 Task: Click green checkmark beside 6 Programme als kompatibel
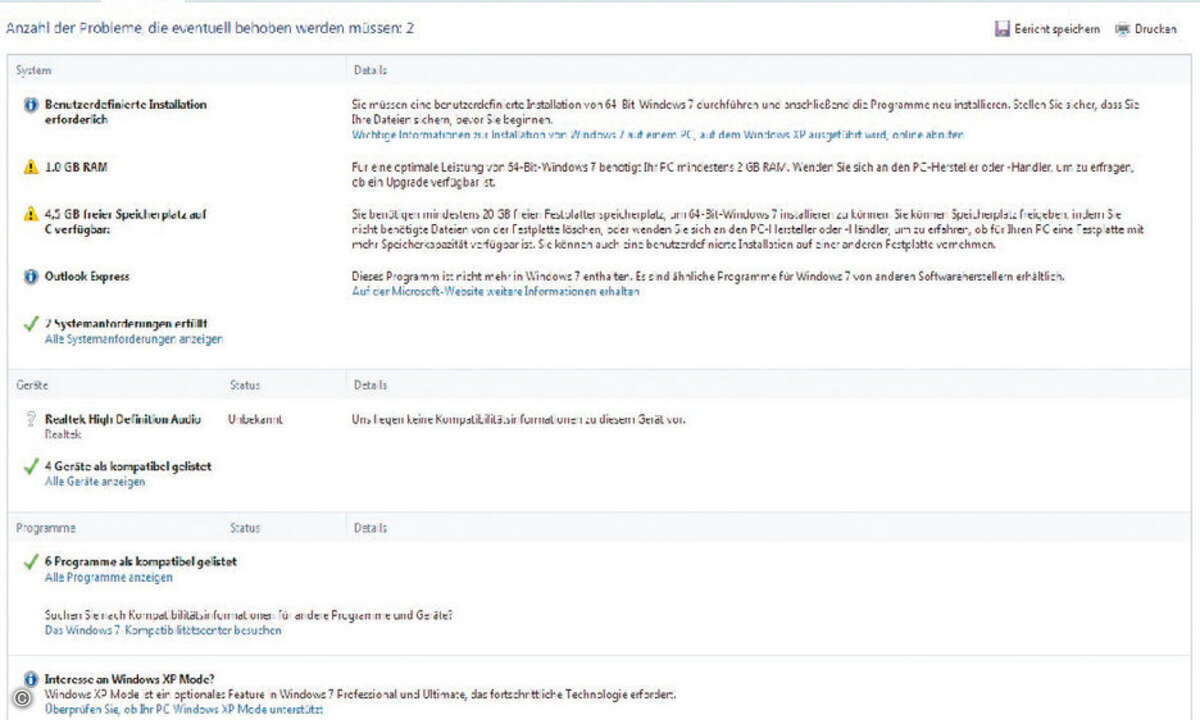(30, 562)
